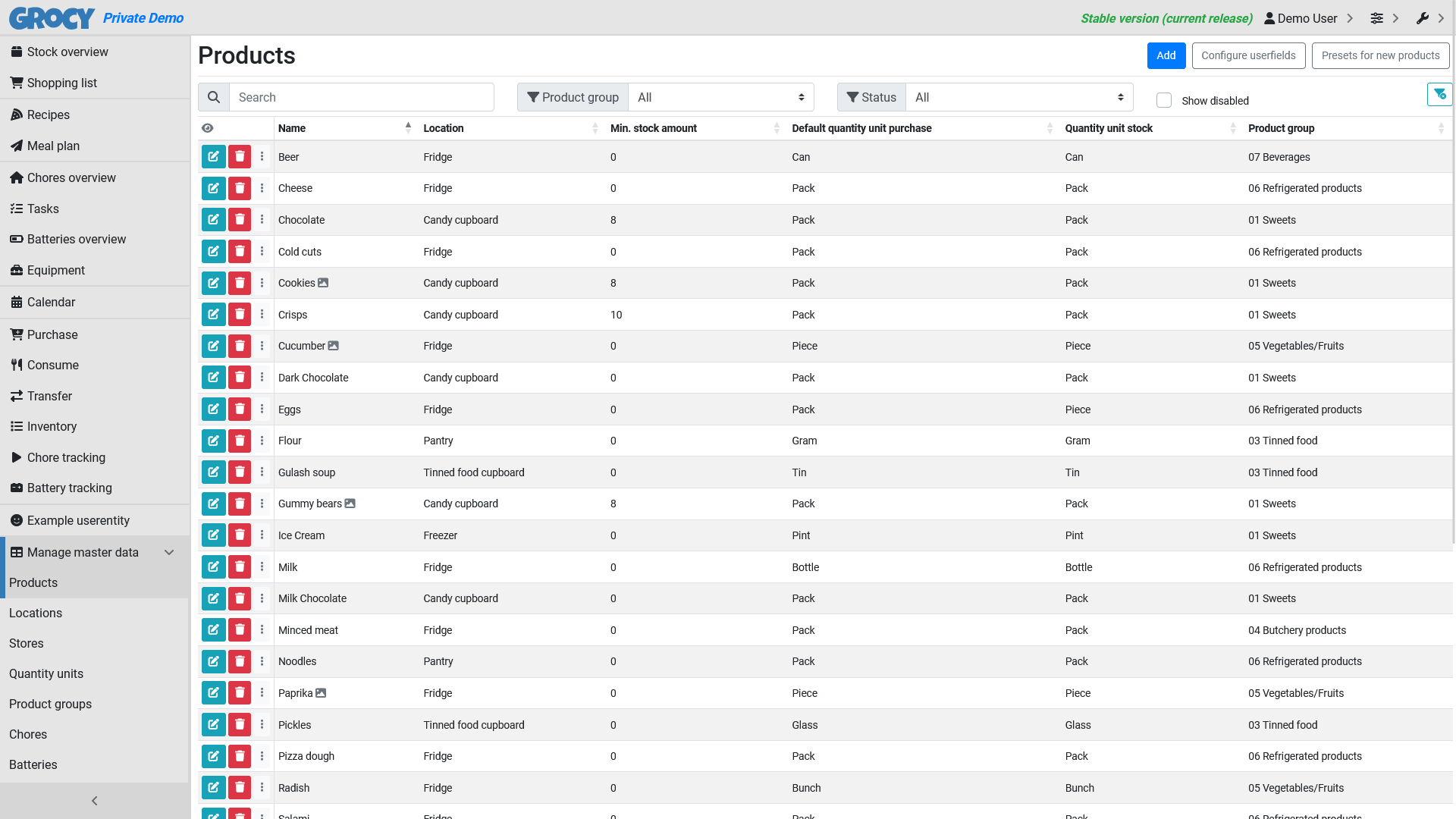This screenshot has height=819, width=1456.
Task: Go to the Purchase page
Action: pyautogui.click(x=95, y=334)
